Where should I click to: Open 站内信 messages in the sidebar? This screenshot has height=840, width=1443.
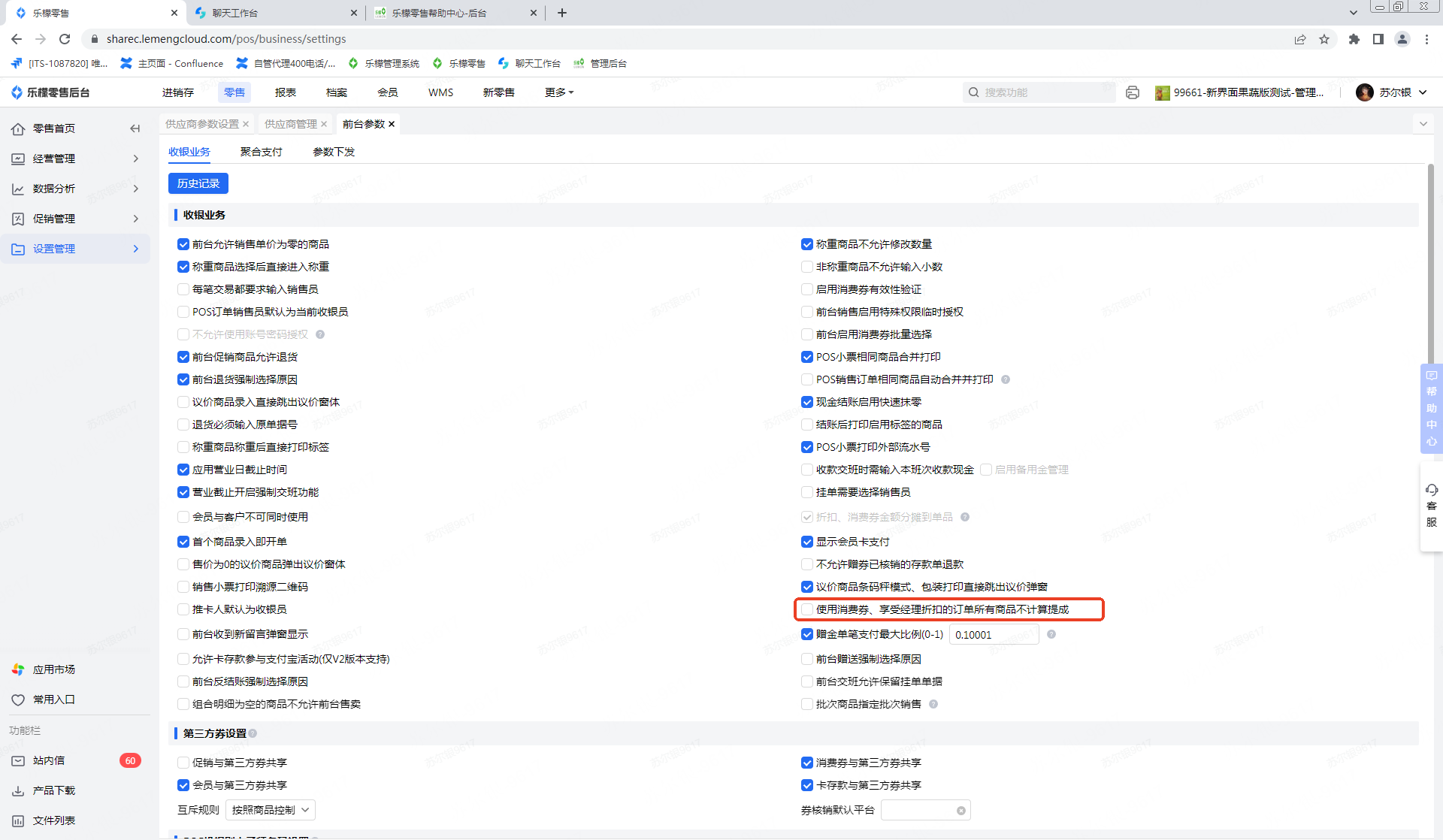pyautogui.click(x=49, y=760)
